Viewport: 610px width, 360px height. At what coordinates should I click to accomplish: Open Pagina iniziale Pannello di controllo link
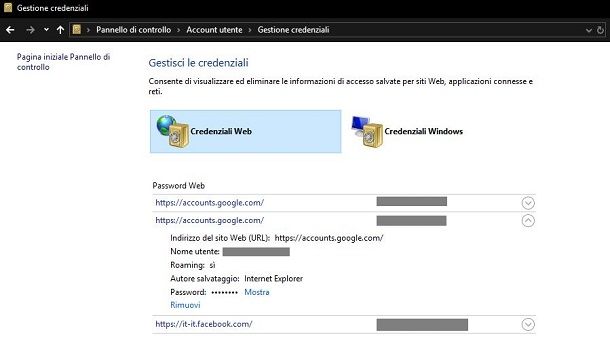pyautogui.click(x=63, y=62)
